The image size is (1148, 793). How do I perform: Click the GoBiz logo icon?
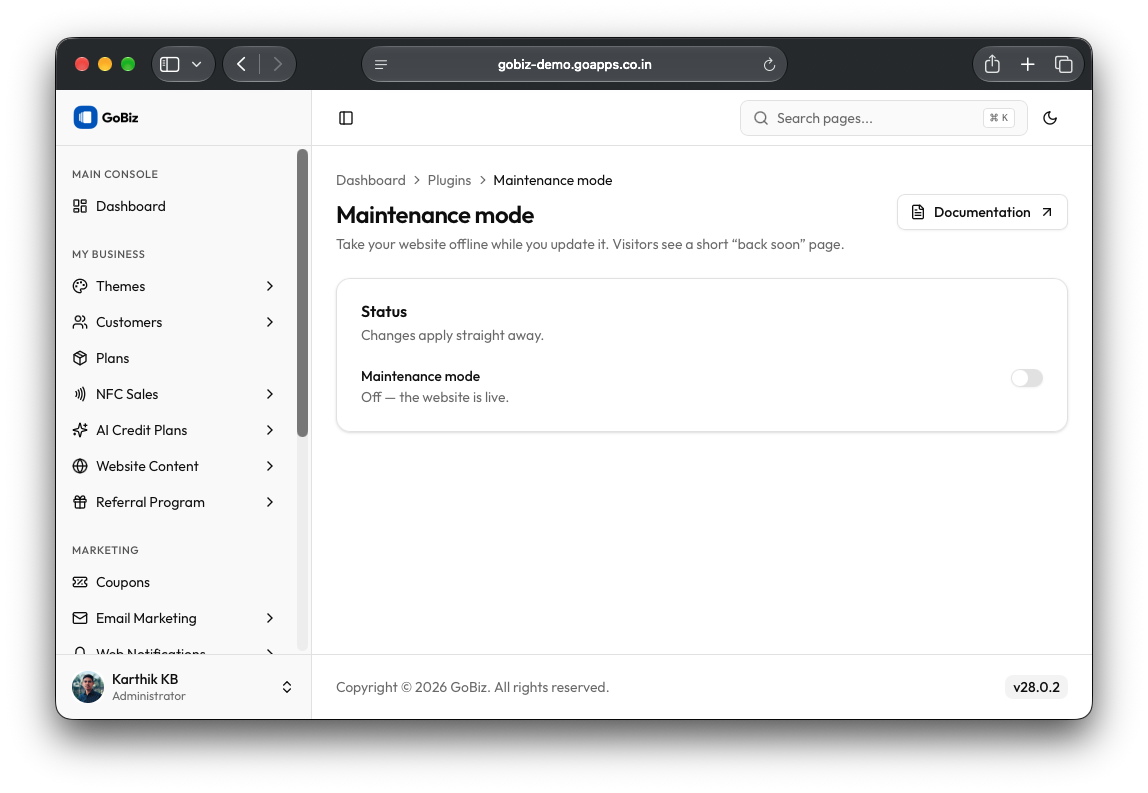(x=85, y=117)
